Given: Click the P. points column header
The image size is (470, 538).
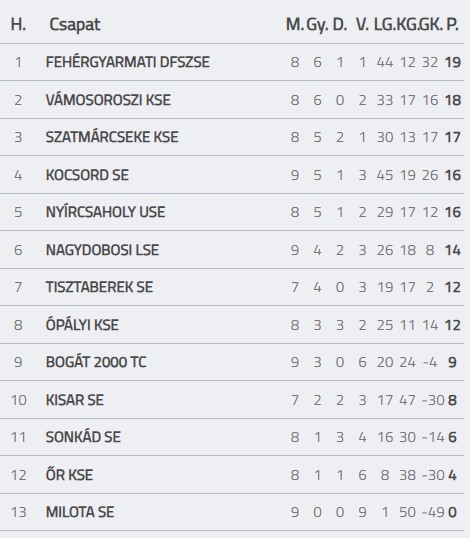Looking at the screenshot, I should pyautogui.click(x=452, y=25).
